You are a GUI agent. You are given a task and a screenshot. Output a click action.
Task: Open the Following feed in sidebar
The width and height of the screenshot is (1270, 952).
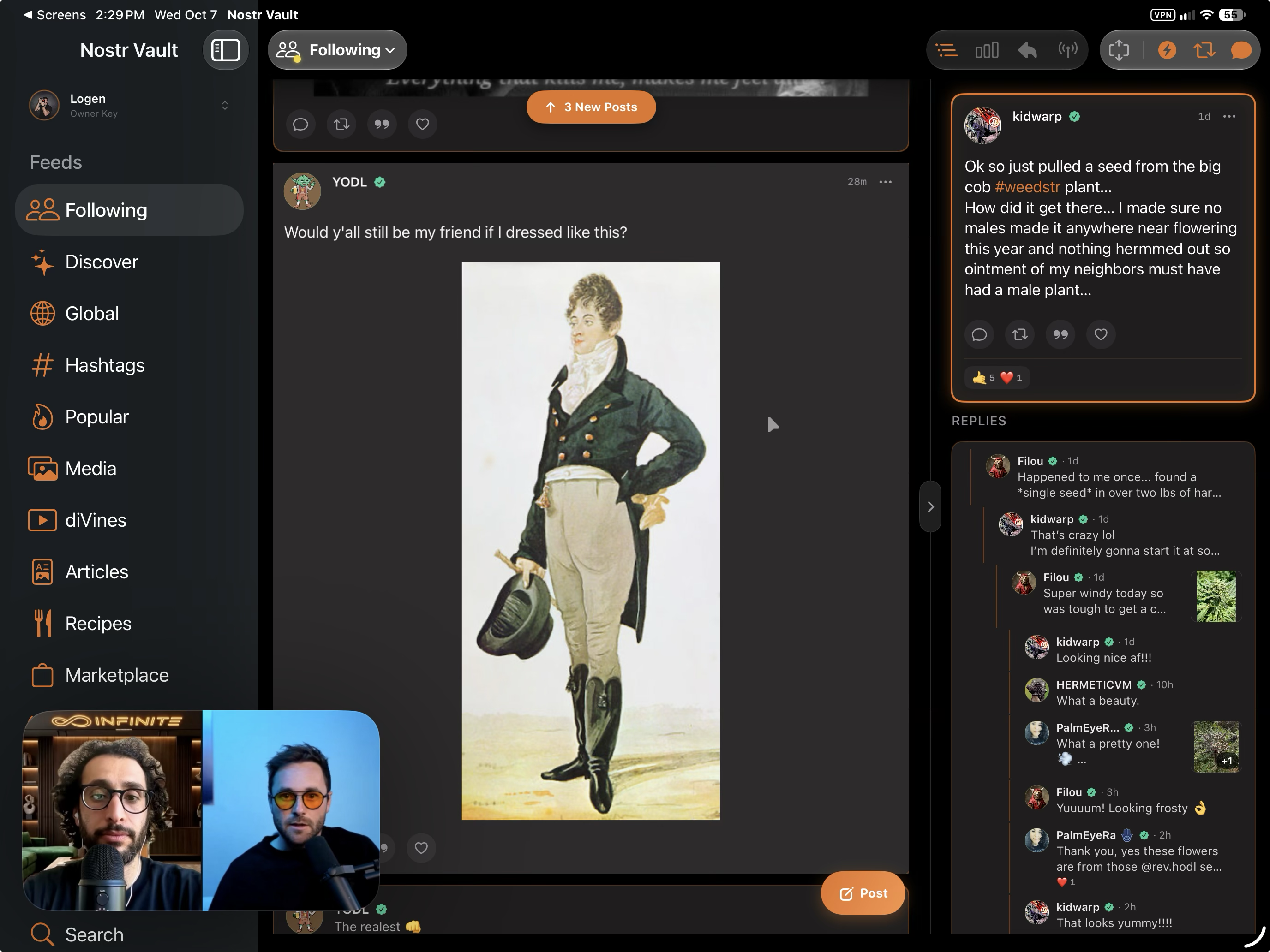tap(129, 210)
